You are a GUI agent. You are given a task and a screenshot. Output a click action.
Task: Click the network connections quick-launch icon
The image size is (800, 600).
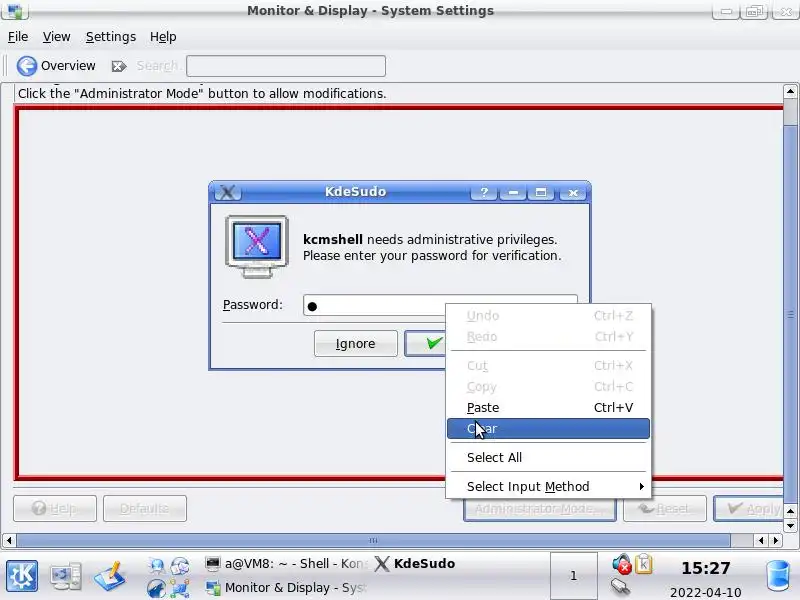[180, 588]
